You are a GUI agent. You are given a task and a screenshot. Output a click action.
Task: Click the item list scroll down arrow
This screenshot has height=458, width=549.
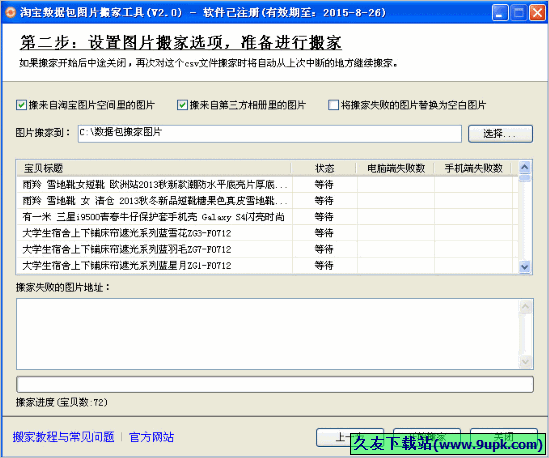pos(524,267)
